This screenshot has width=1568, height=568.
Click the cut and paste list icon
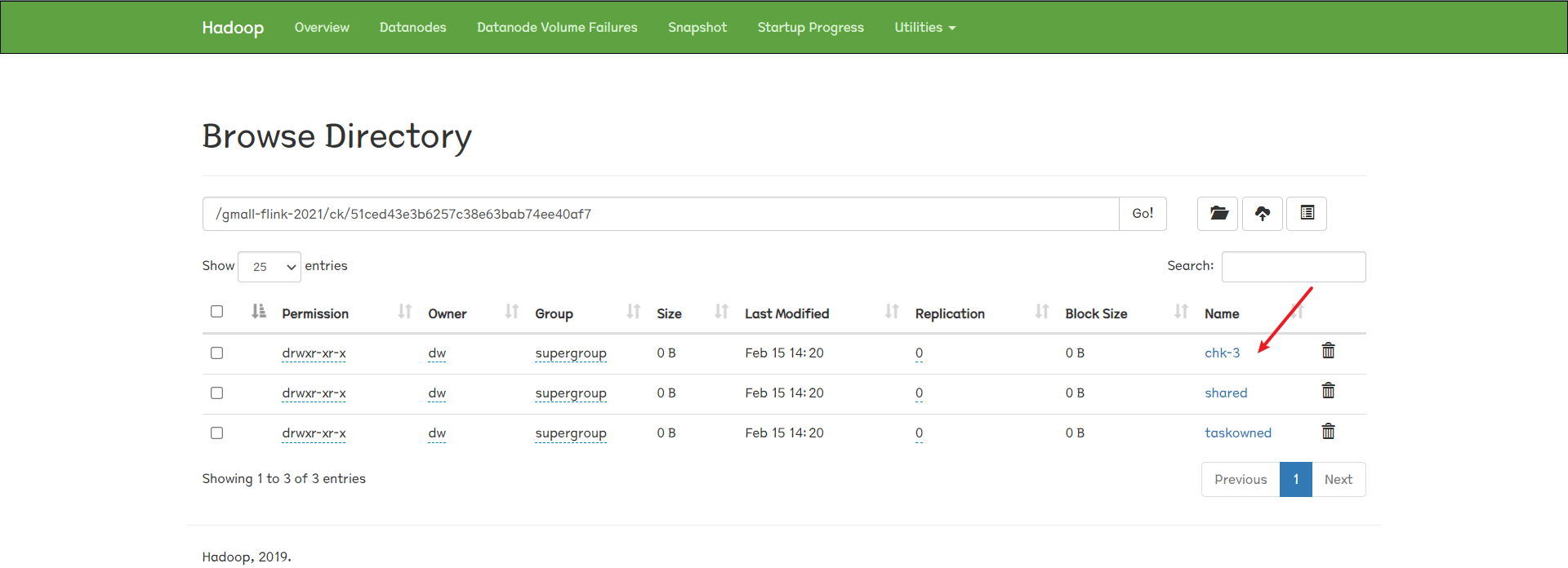click(1307, 214)
